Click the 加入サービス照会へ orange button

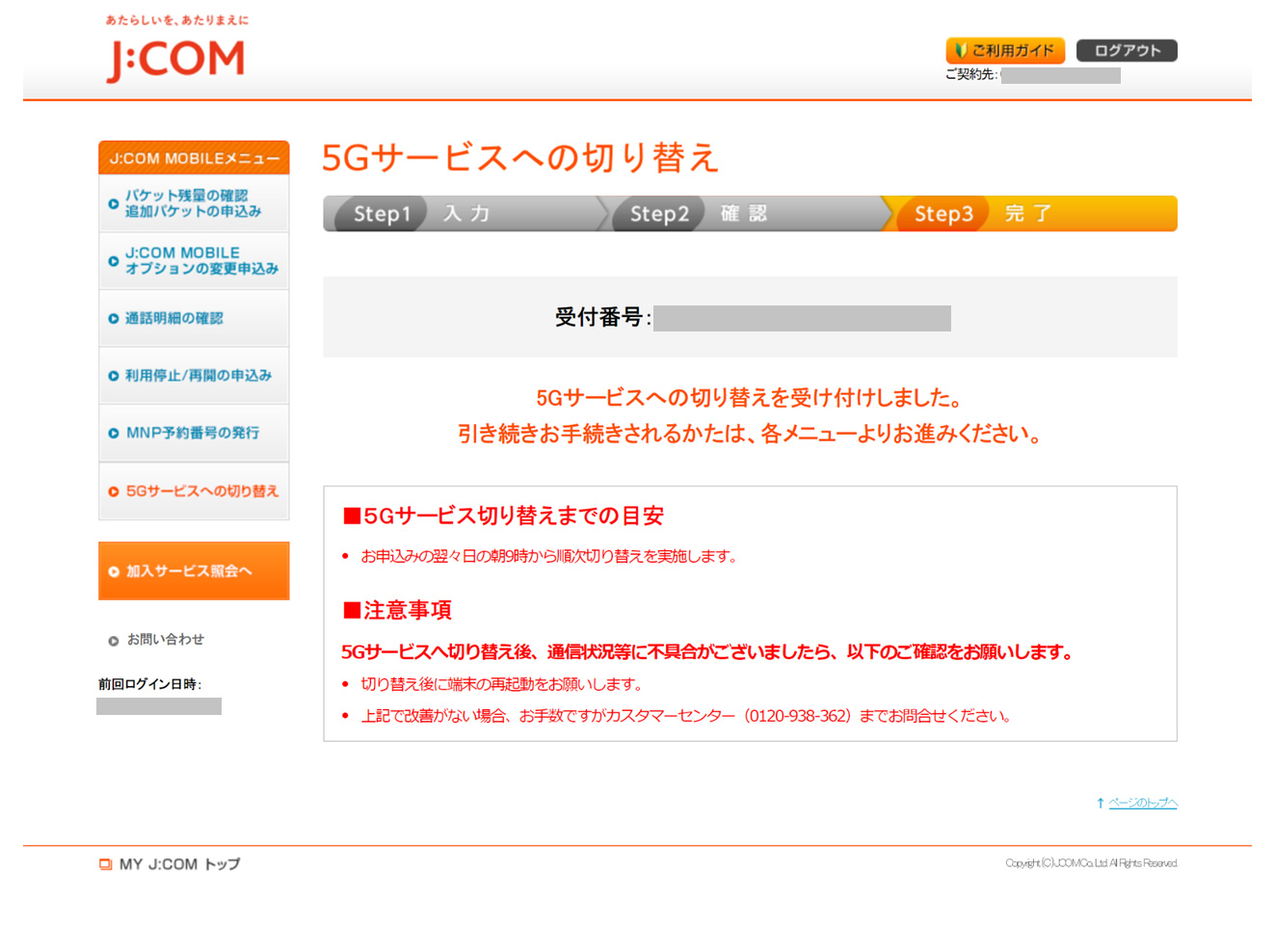tap(194, 570)
